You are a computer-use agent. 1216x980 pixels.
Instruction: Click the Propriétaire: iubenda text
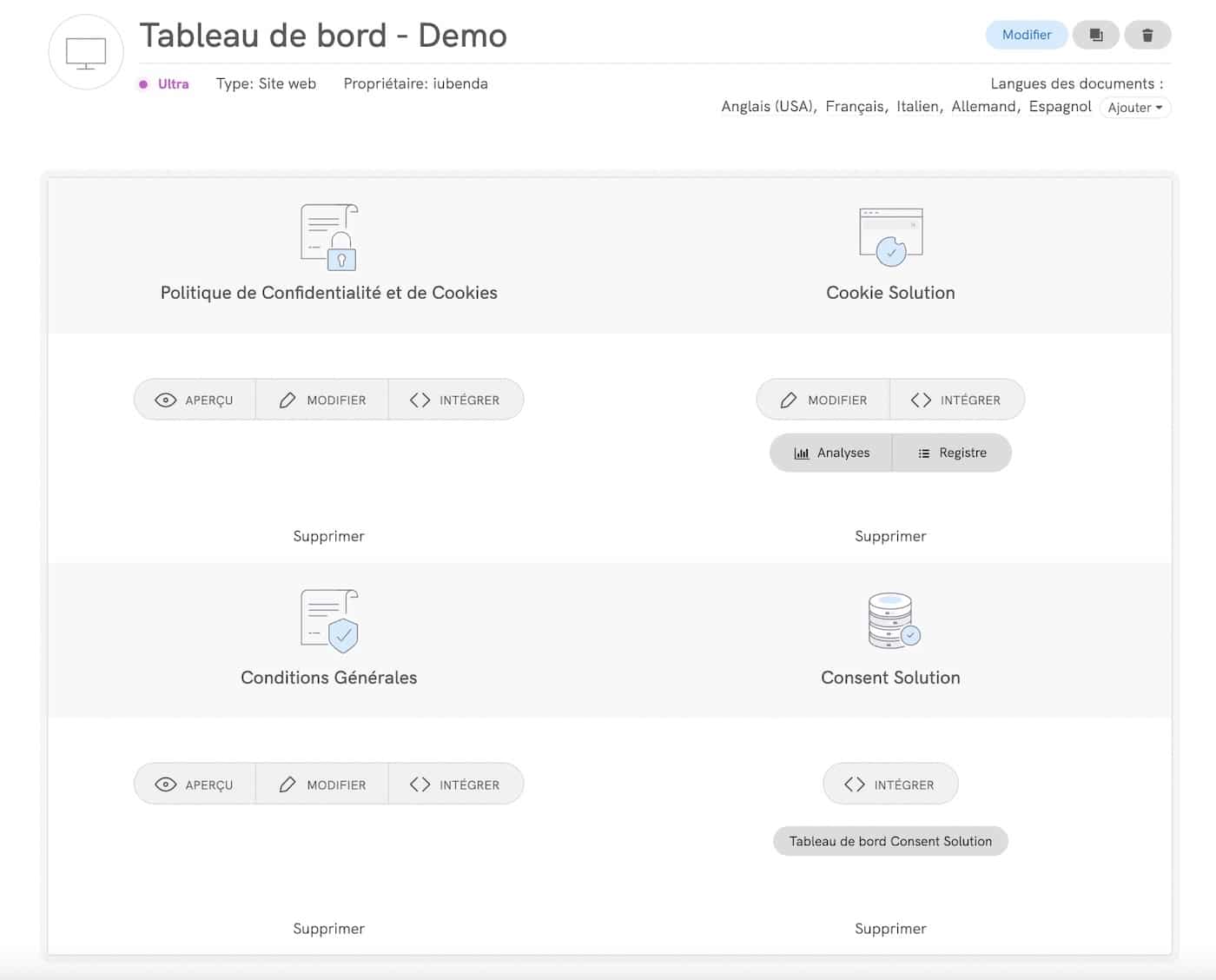[415, 84]
